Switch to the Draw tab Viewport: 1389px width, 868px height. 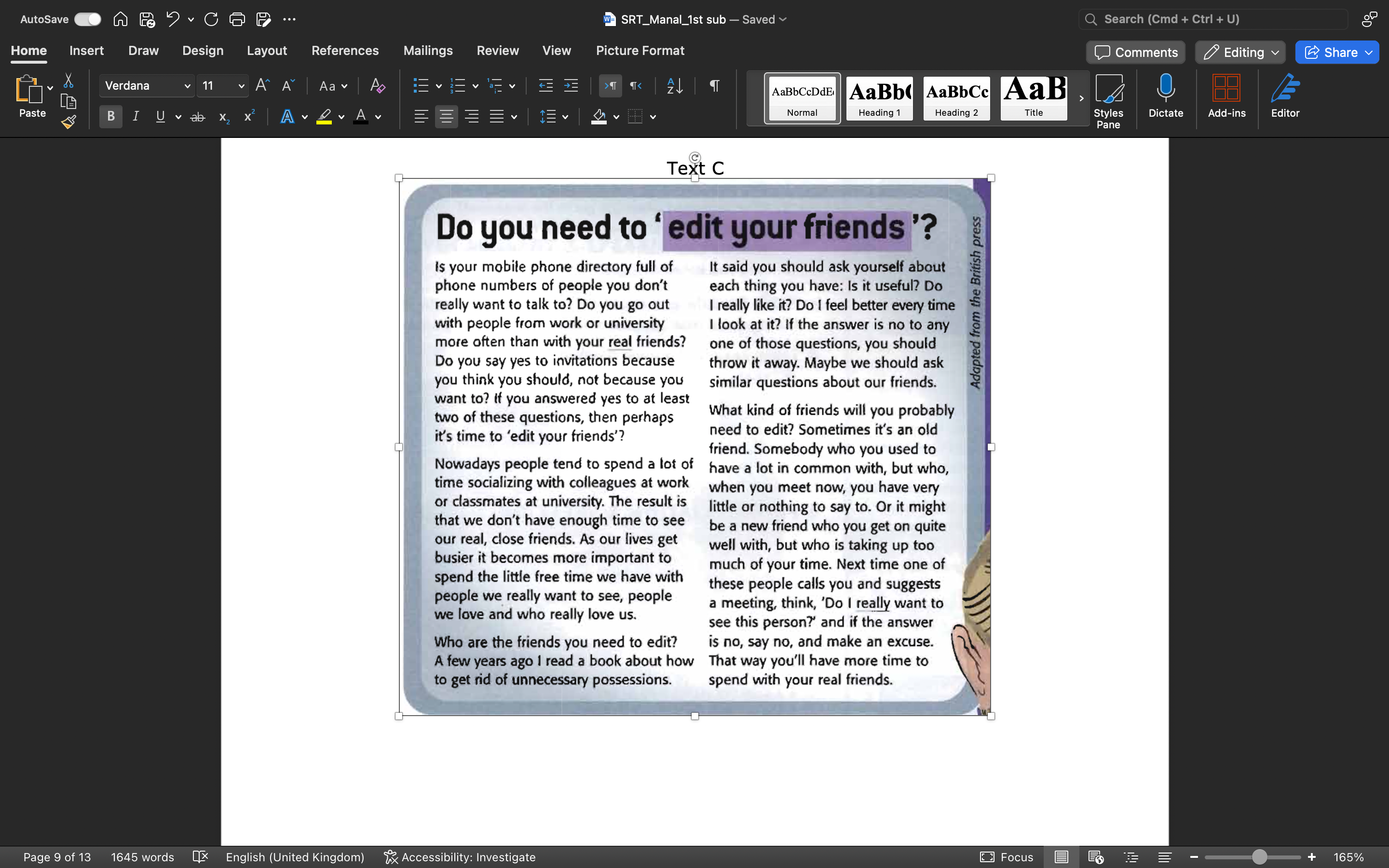coord(143,51)
